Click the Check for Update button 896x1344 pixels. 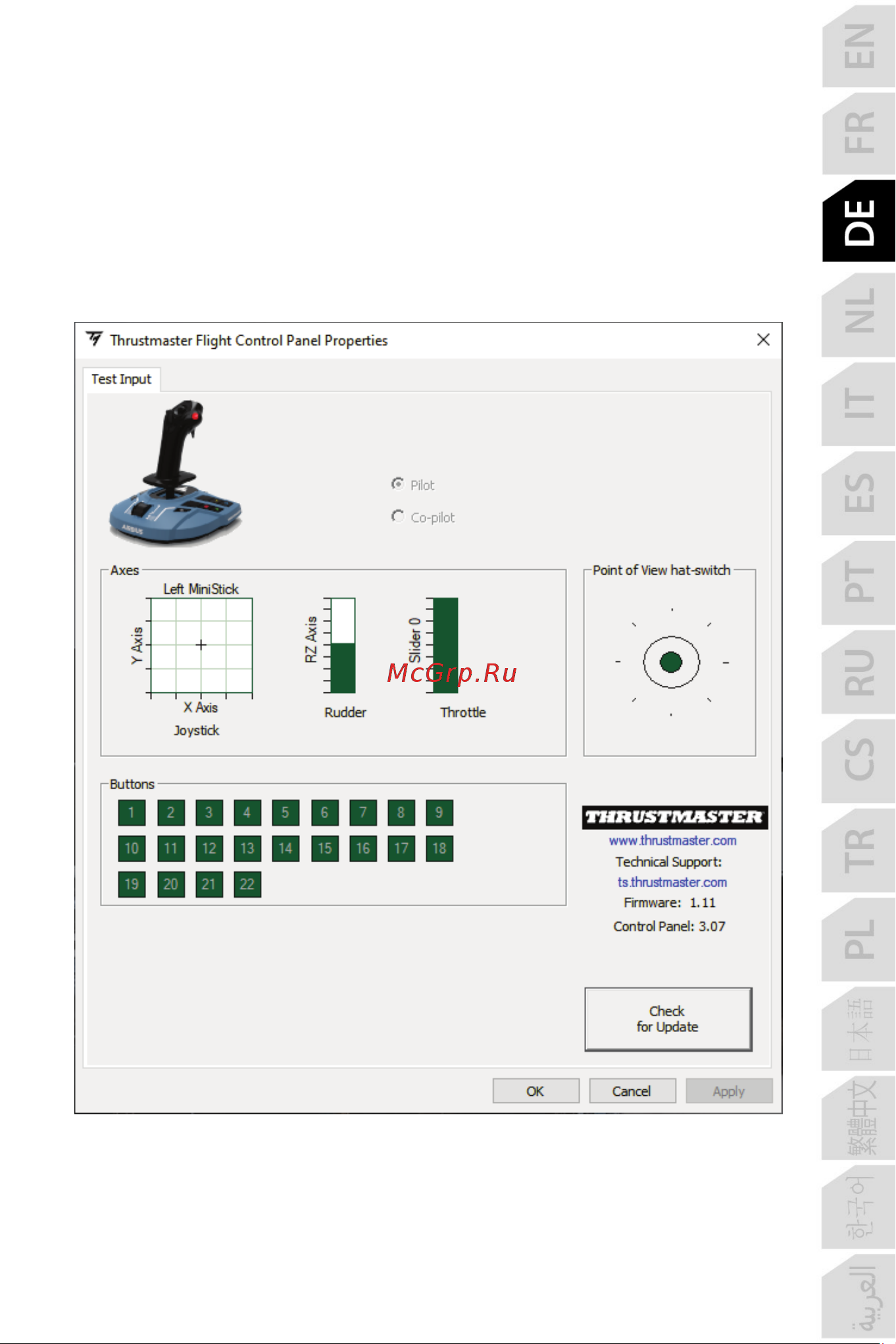coord(668,1019)
